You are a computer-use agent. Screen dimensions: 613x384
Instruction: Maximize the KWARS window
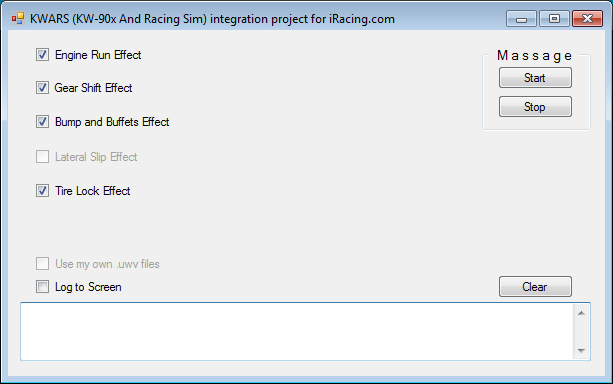554,18
